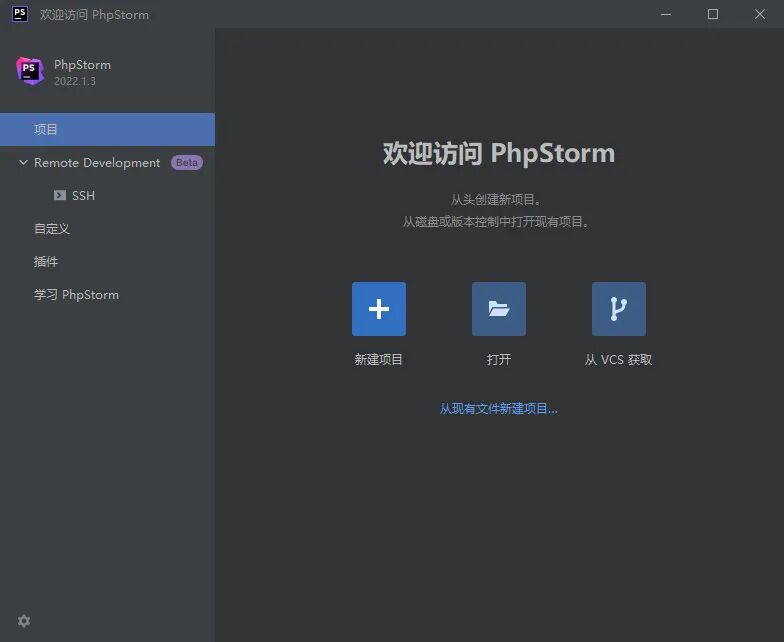This screenshot has height=642, width=784.
Task: Click the 从 VCS 获取 label
Action: point(618,360)
